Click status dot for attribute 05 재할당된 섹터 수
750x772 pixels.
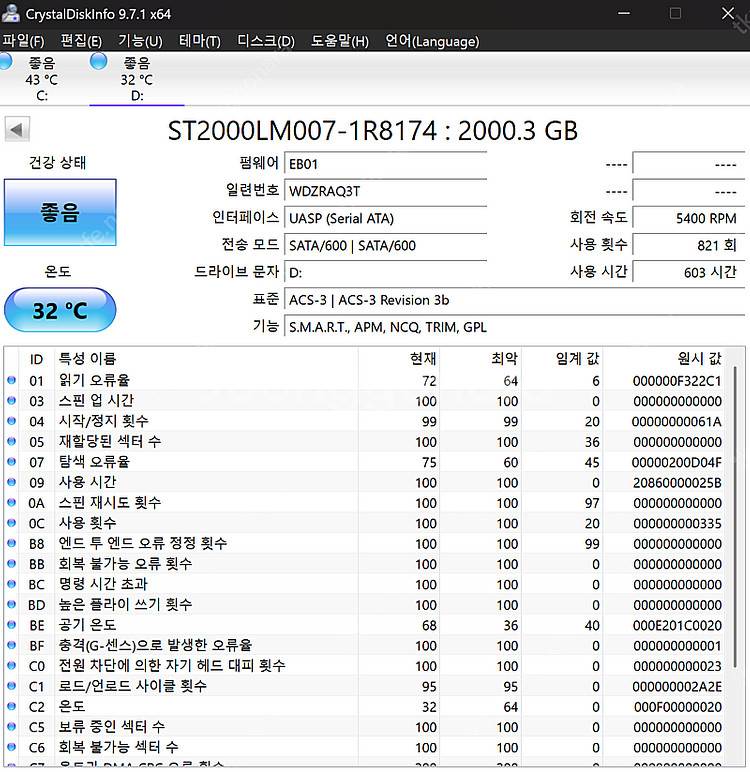11,442
